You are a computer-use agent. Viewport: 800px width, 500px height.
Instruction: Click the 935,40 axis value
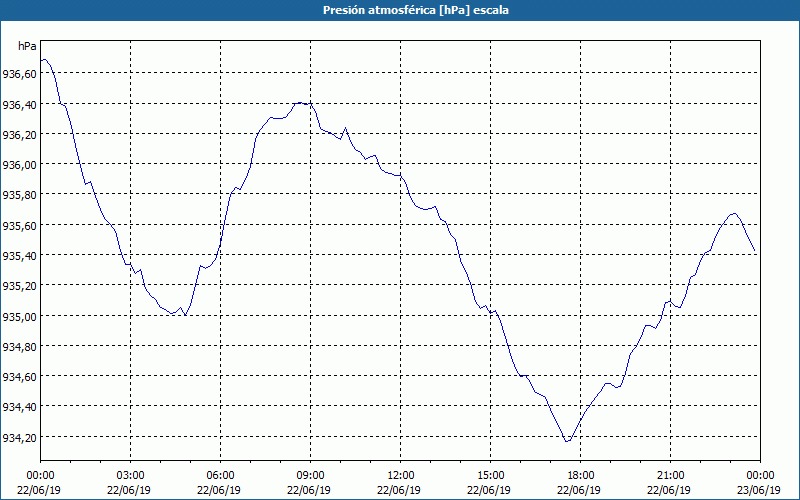19,256
